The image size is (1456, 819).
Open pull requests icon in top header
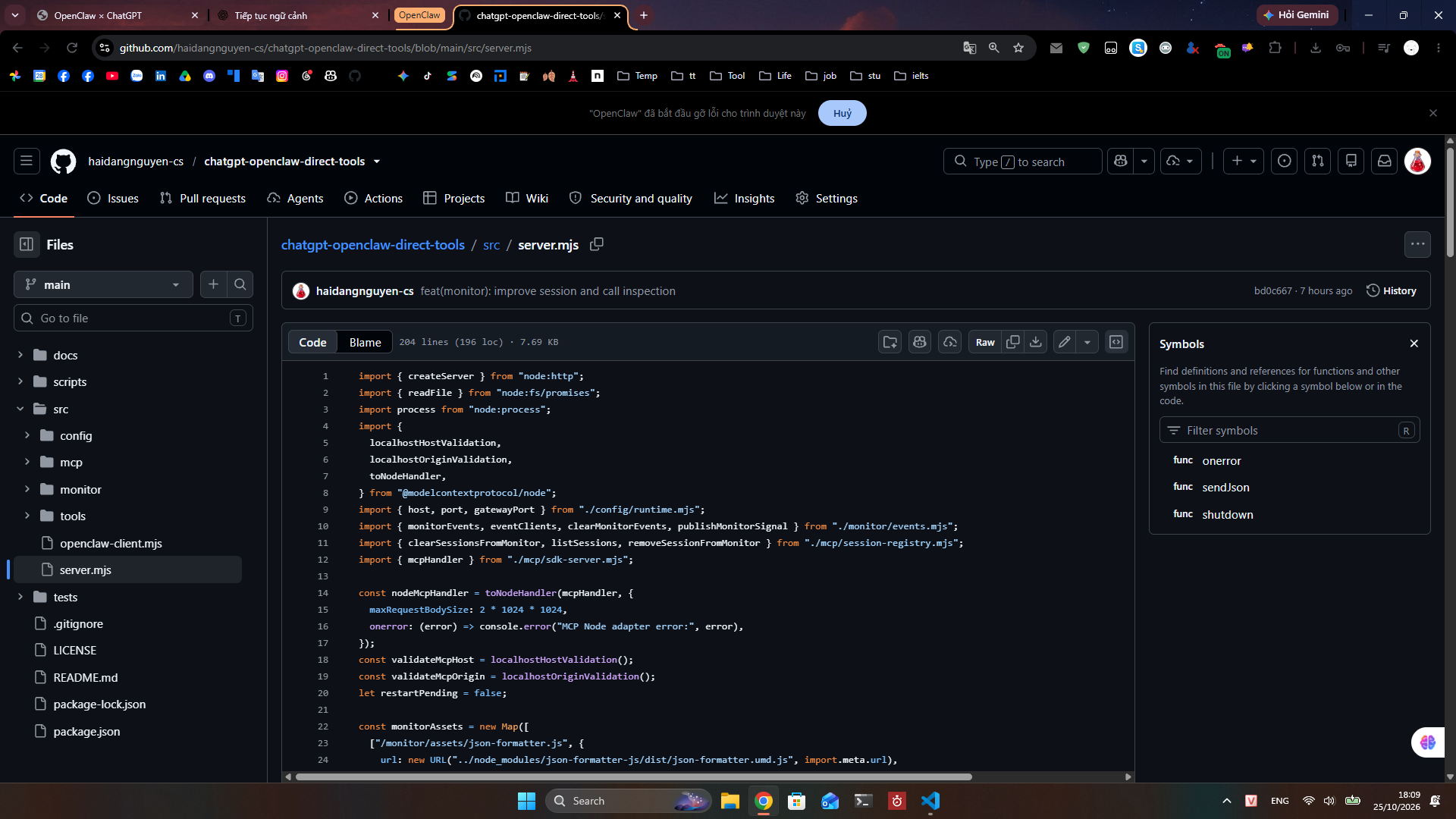tap(1318, 161)
